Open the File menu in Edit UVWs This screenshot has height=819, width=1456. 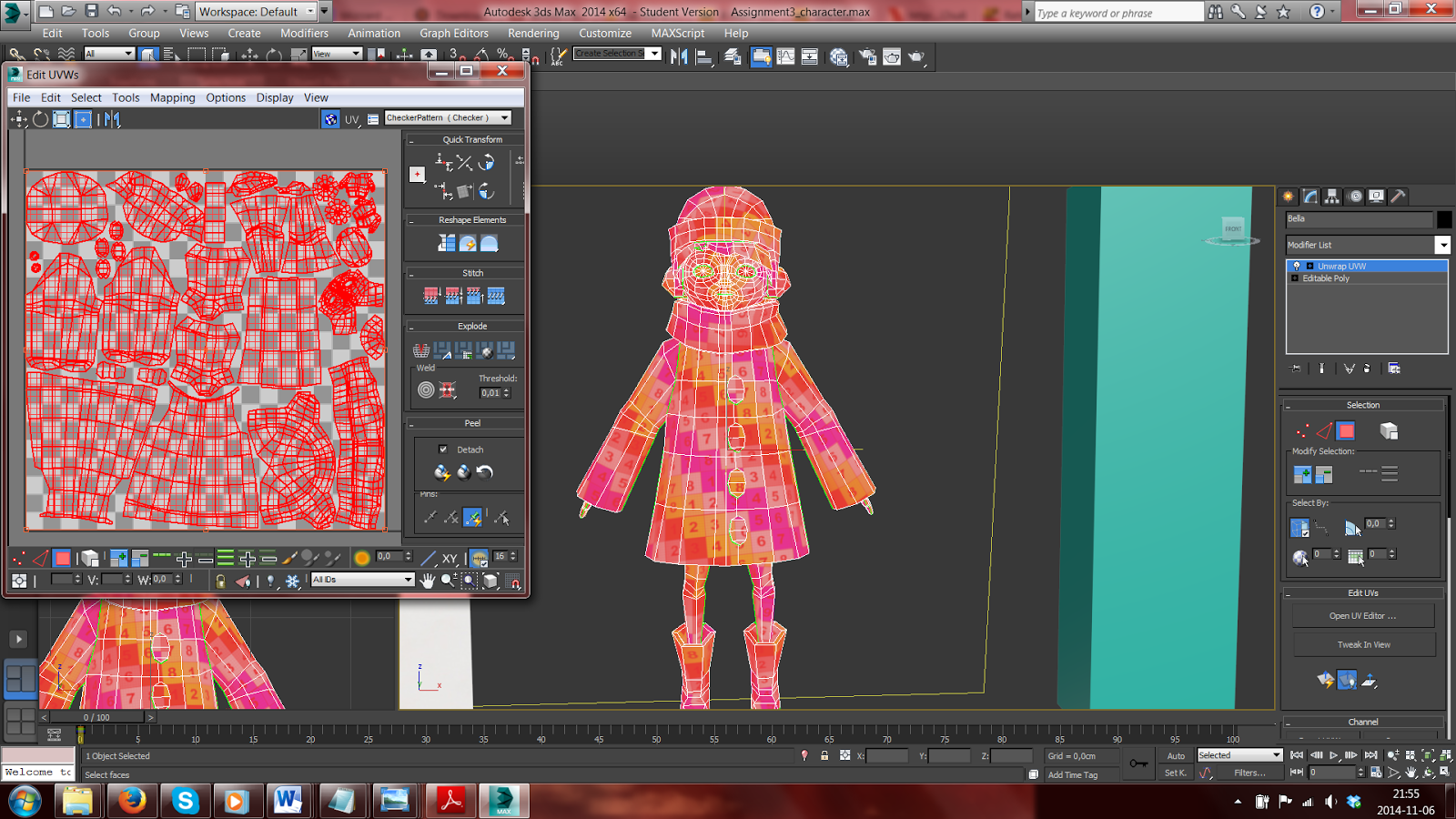coord(21,97)
